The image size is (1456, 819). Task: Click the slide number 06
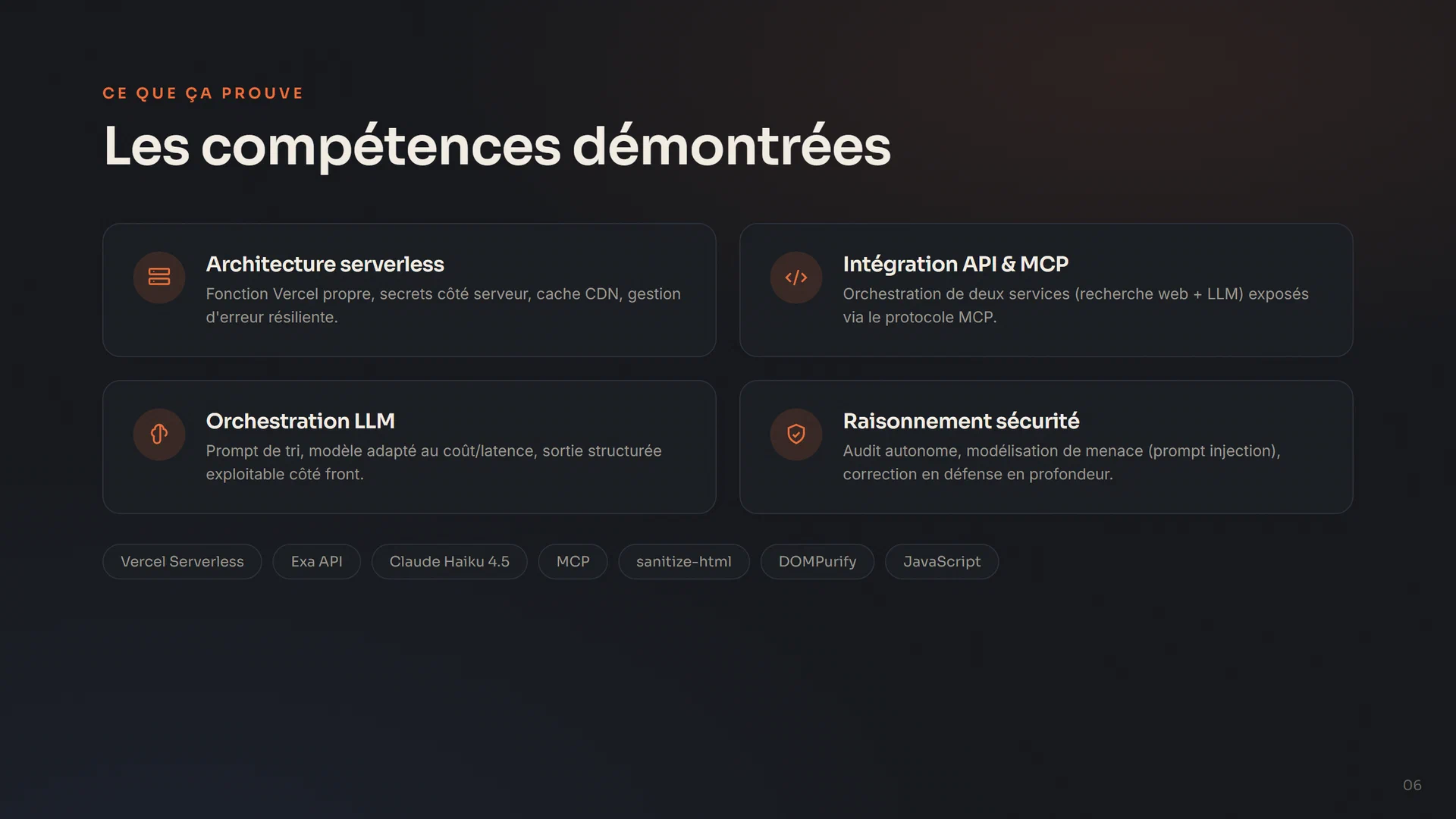[1412, 786]
